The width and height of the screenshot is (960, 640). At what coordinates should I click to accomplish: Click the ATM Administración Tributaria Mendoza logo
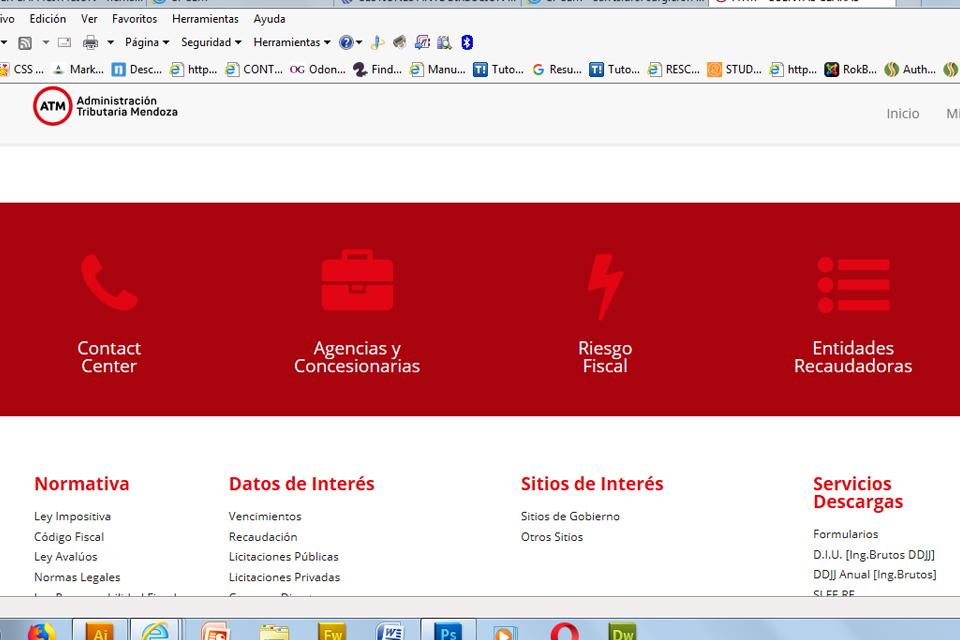[x=105, y=107]
